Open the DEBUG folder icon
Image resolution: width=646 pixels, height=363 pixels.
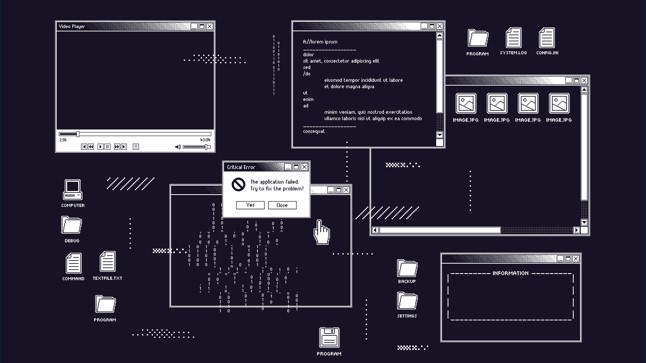pos(72,225)
